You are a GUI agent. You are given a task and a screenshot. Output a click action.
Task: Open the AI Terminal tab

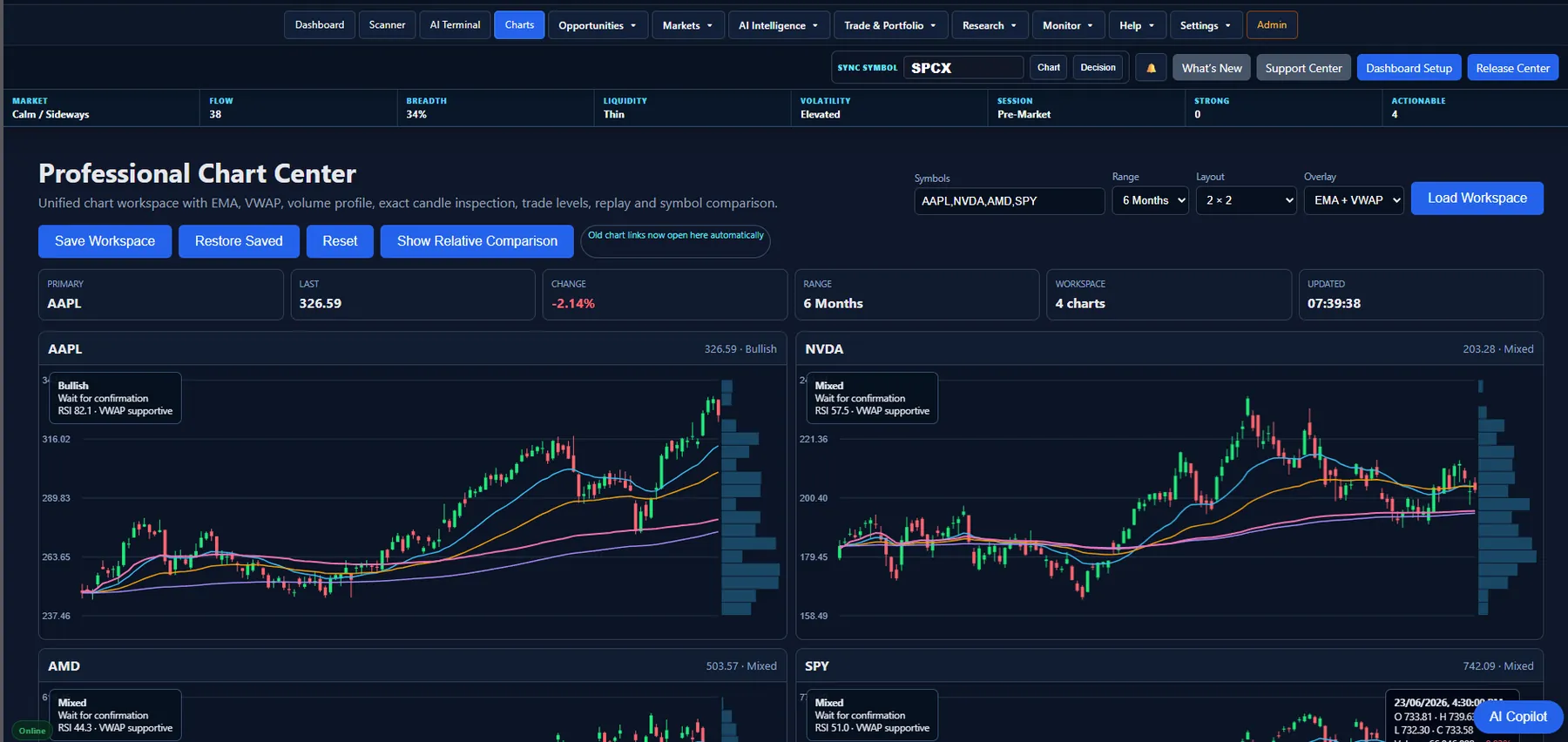(455, 25)
